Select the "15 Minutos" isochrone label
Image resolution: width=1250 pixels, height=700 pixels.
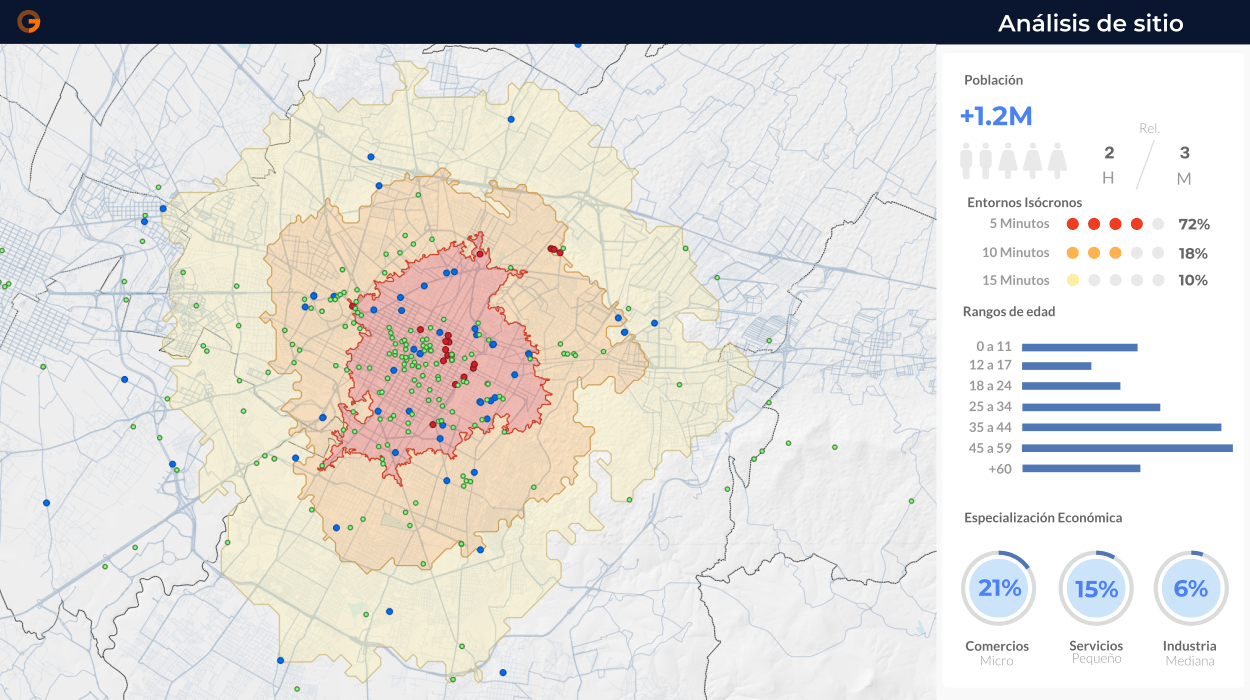1016,280
